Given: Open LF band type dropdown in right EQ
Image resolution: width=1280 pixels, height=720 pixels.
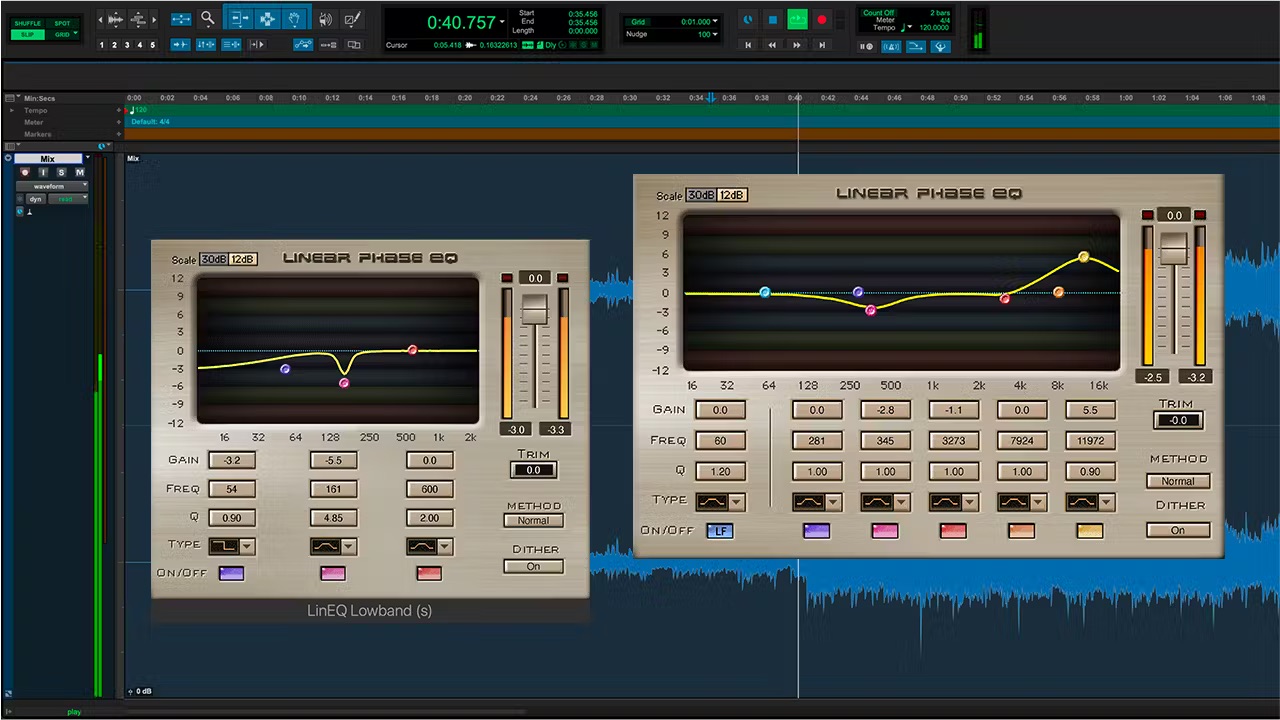Looking at the screenshot, I should 736,502.
